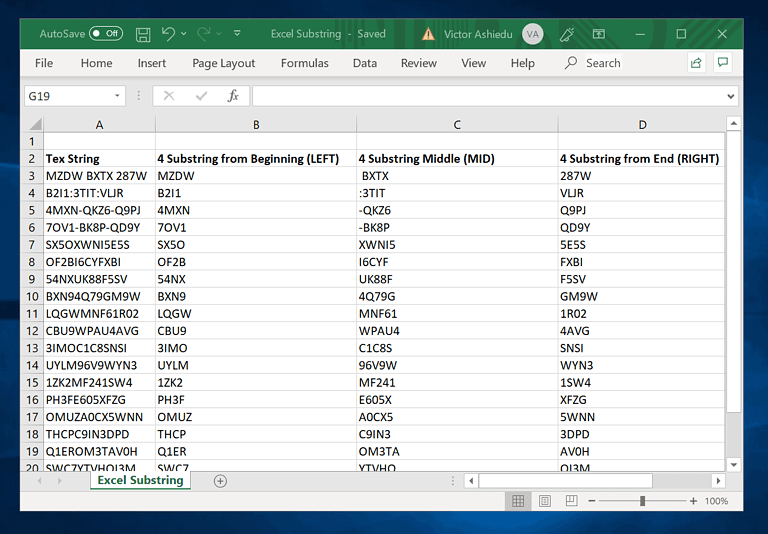
Task: Click the Redo arrow icon
Action: tap(203, 33)
